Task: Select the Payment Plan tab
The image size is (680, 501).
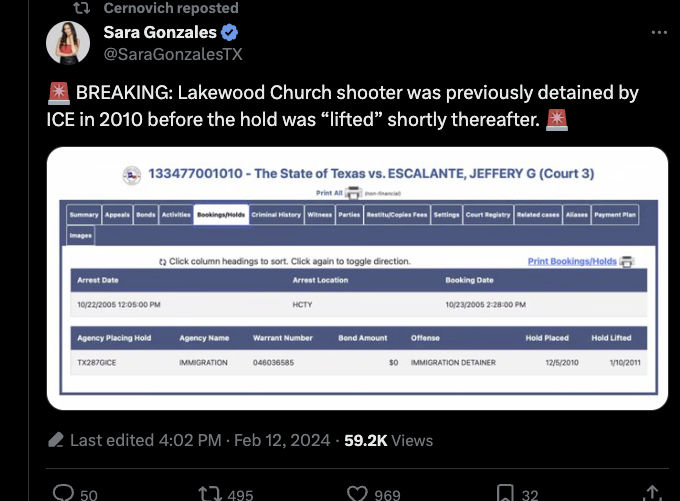Action: [x=615, y=215]
